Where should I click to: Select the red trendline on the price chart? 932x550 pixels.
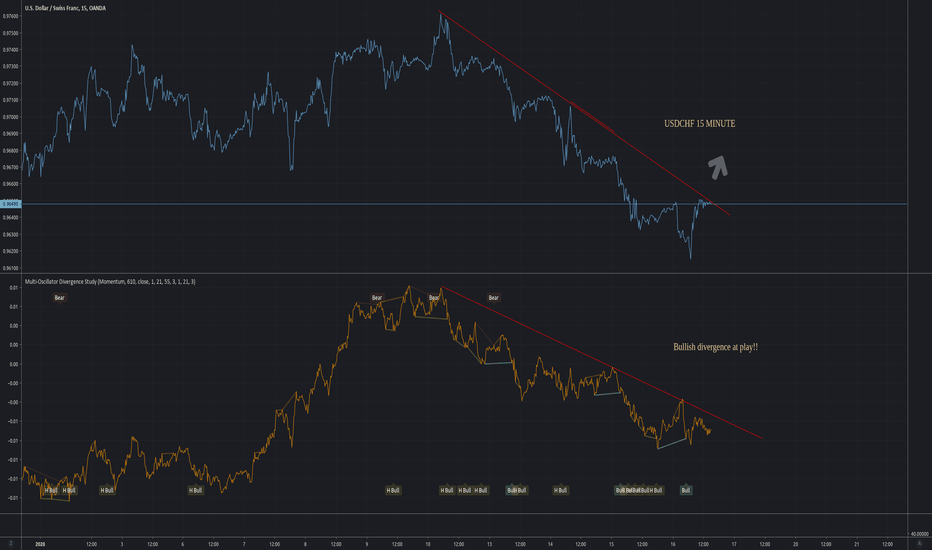(580, 111)
